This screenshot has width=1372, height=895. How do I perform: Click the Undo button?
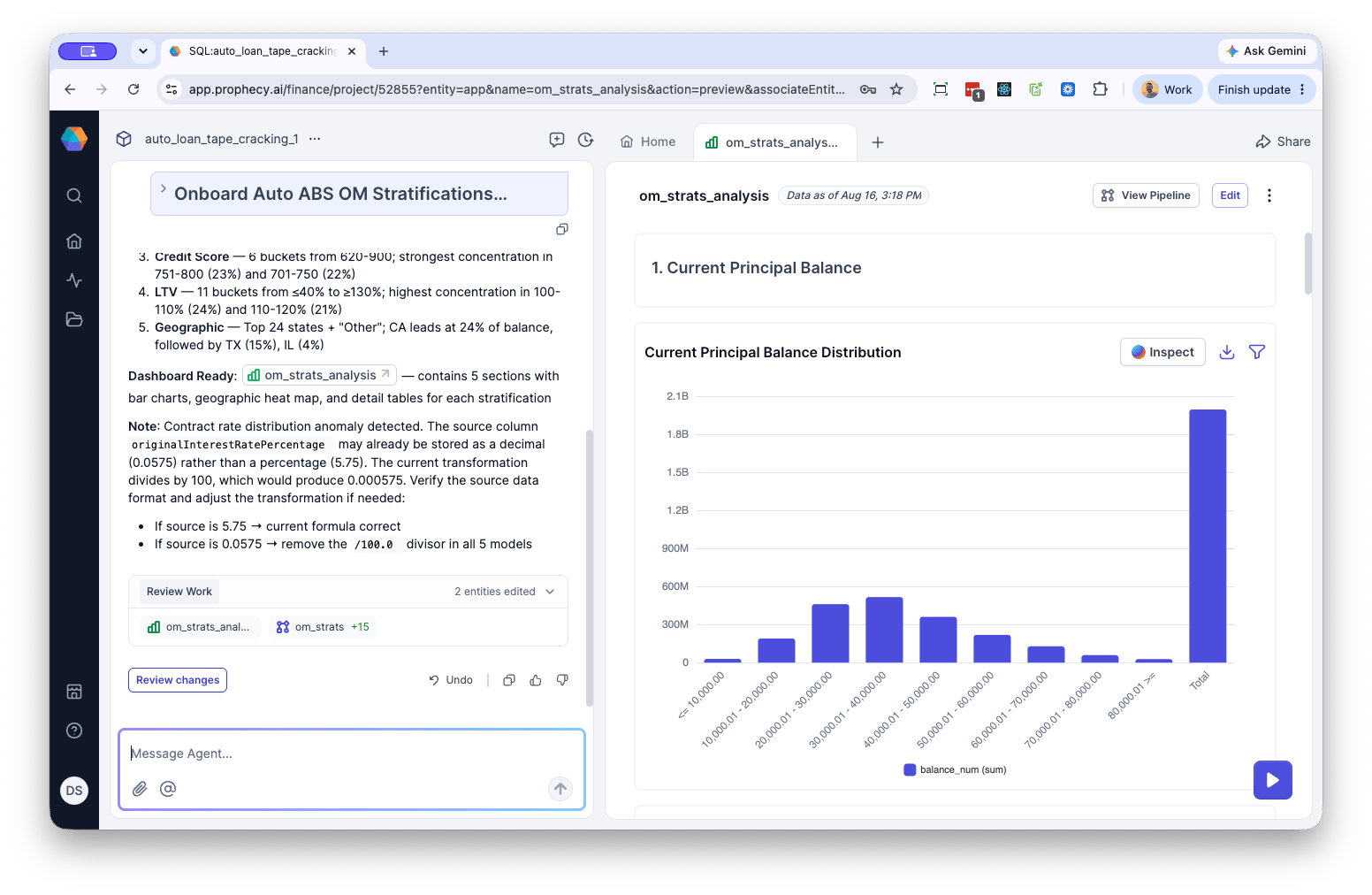(x=451, y=680)
